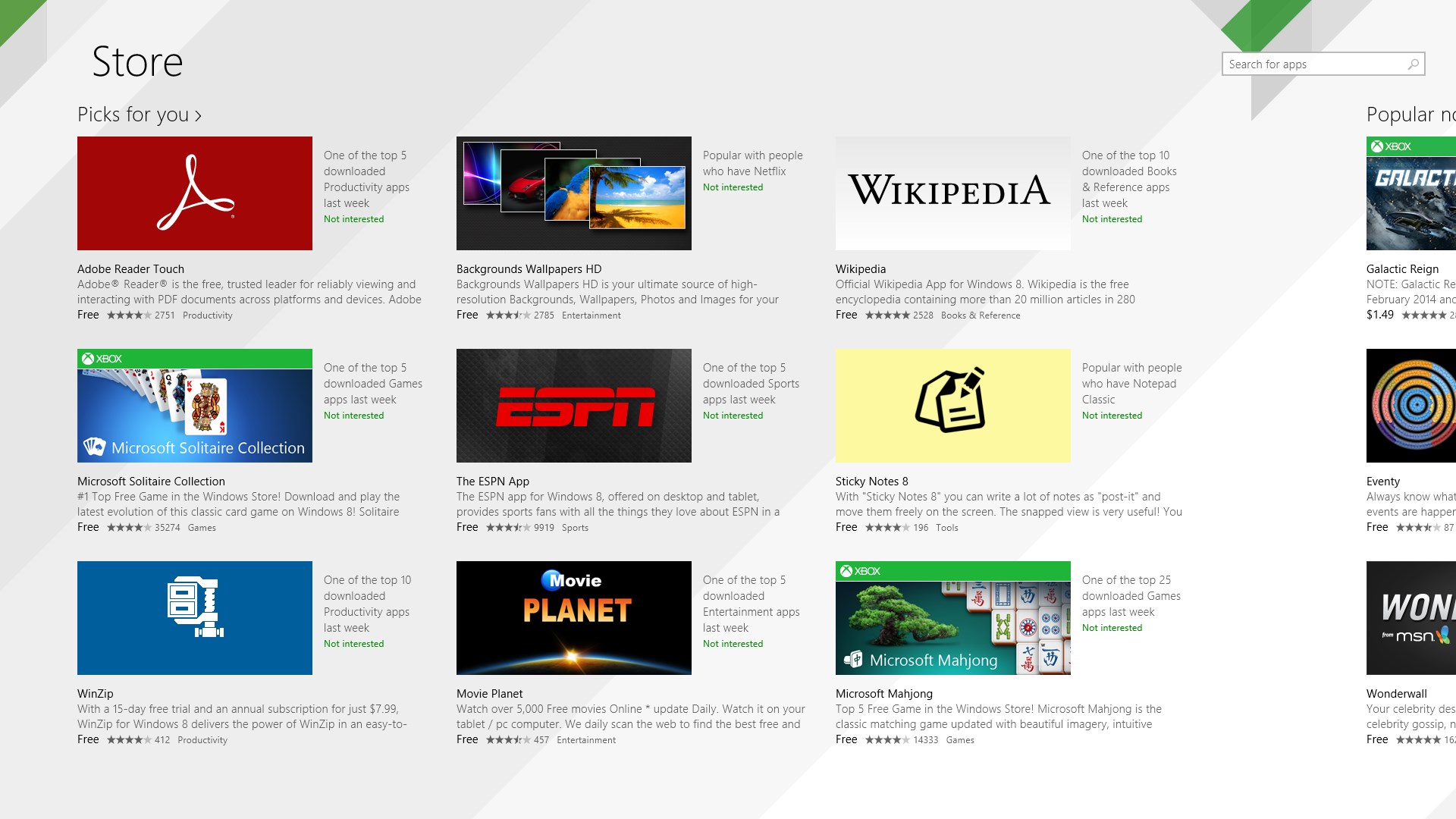1456x819 pixels.
Task: Mark Microsoft Solitaire Collection as Not interested
Action: 353,416
